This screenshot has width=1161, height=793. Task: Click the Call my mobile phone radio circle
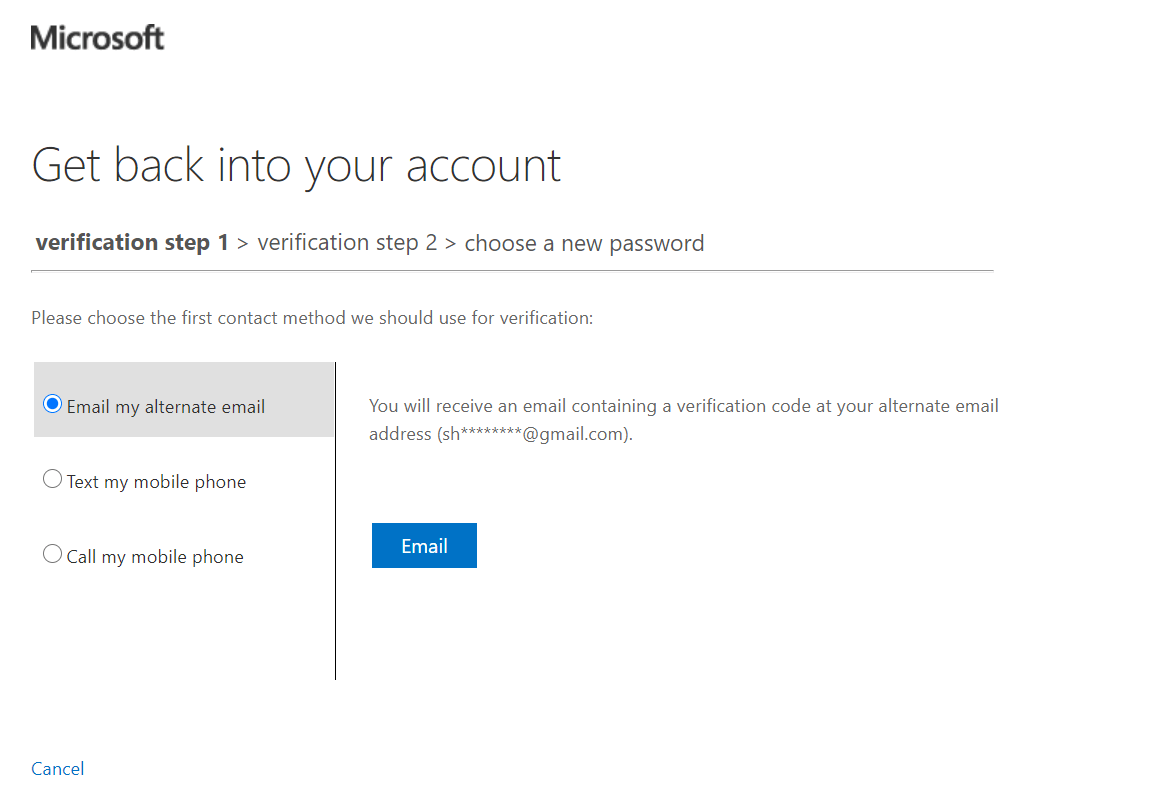52,554
